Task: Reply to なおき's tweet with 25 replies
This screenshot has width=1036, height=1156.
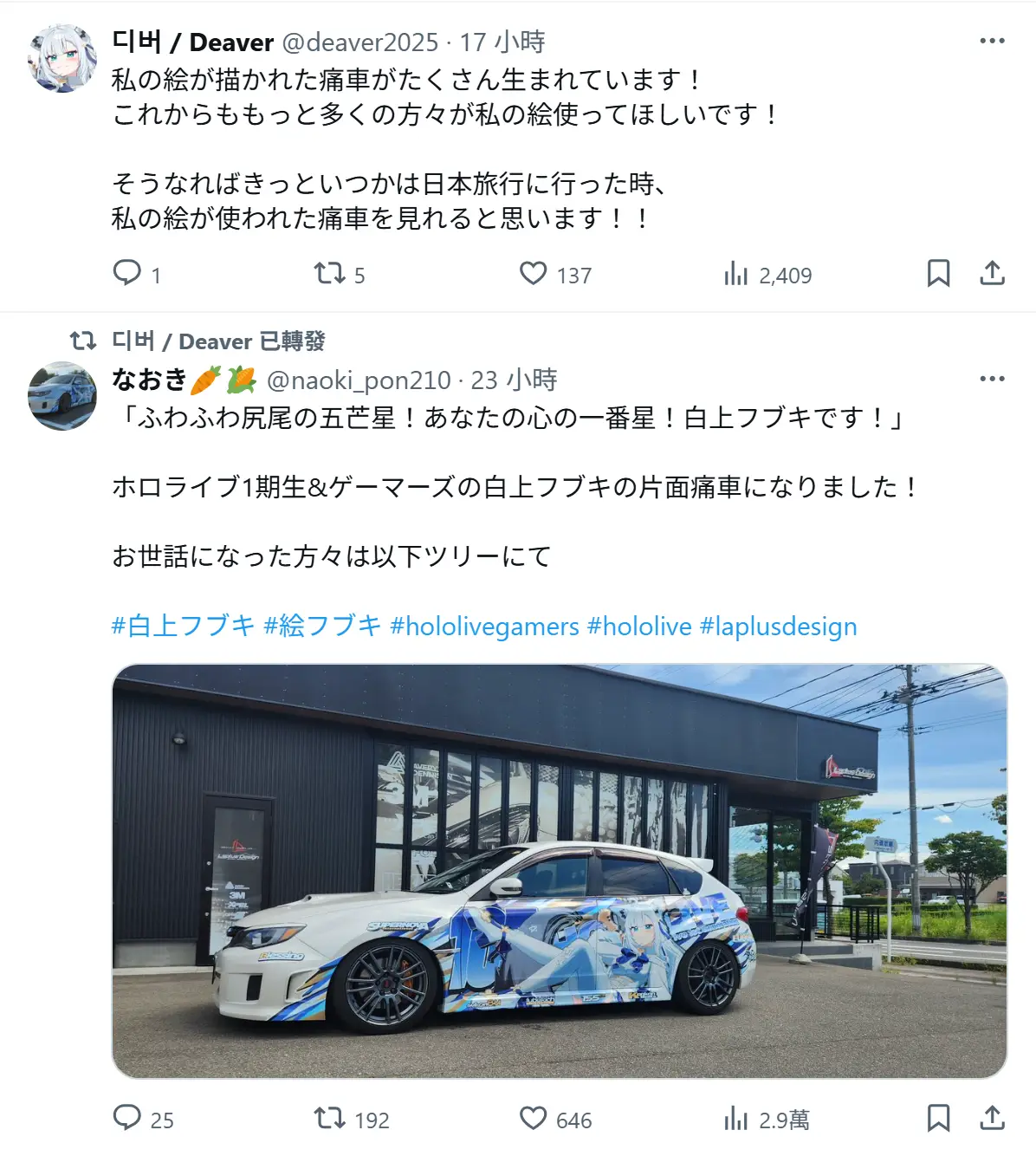Action: click(x=127, y=1118)
